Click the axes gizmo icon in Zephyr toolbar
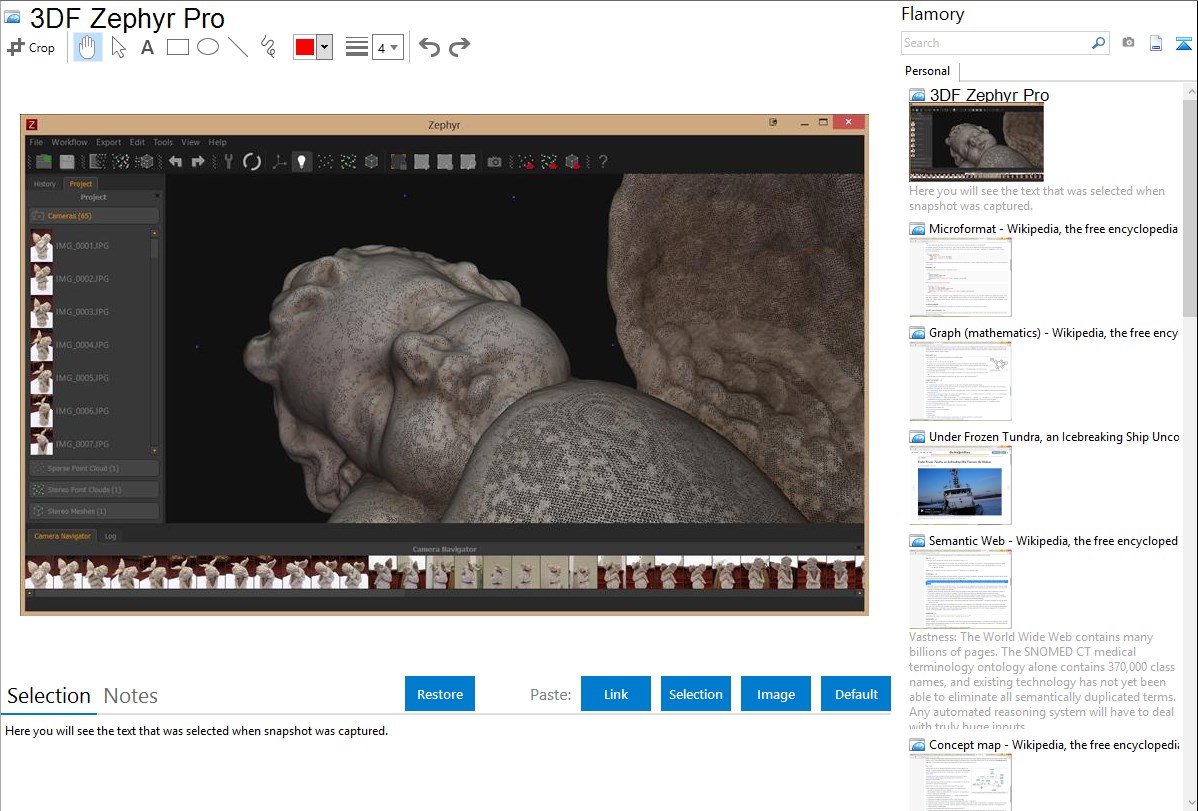 (x=280, y=161)
